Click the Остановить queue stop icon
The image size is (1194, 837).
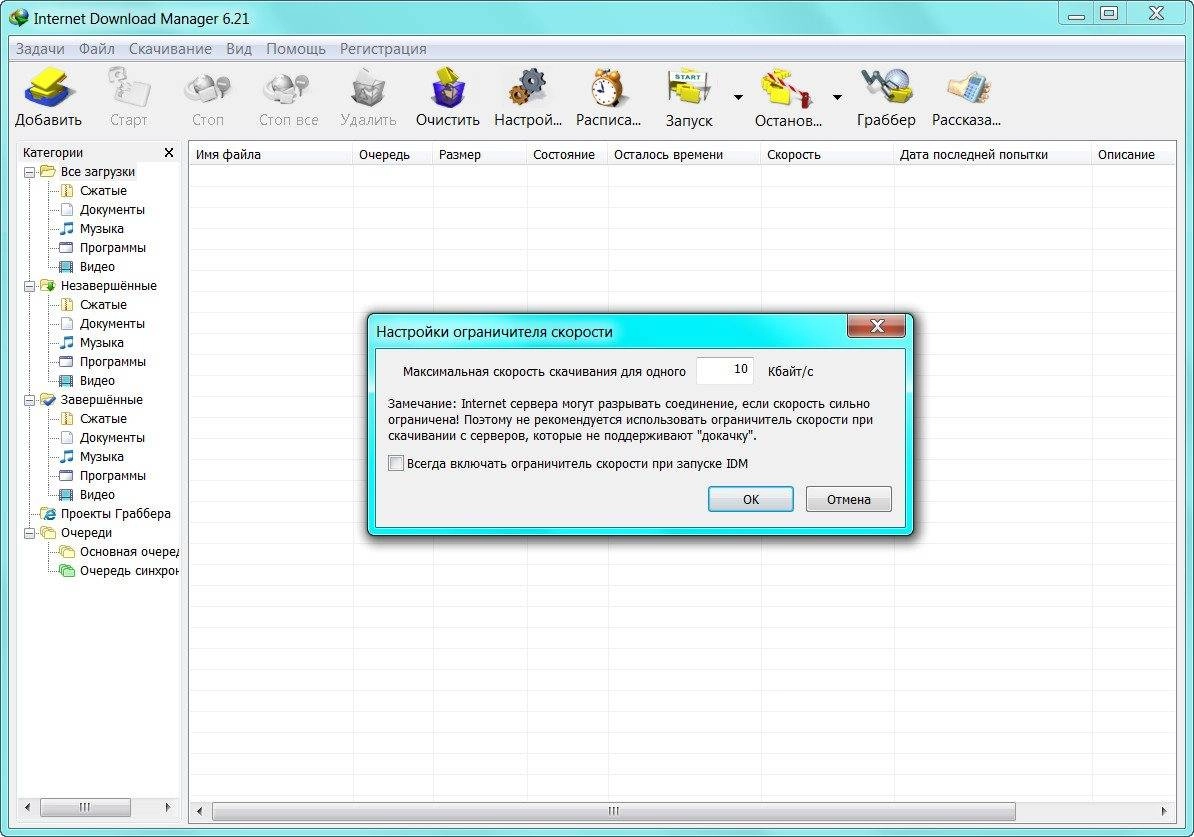click(x=787, y=88)
